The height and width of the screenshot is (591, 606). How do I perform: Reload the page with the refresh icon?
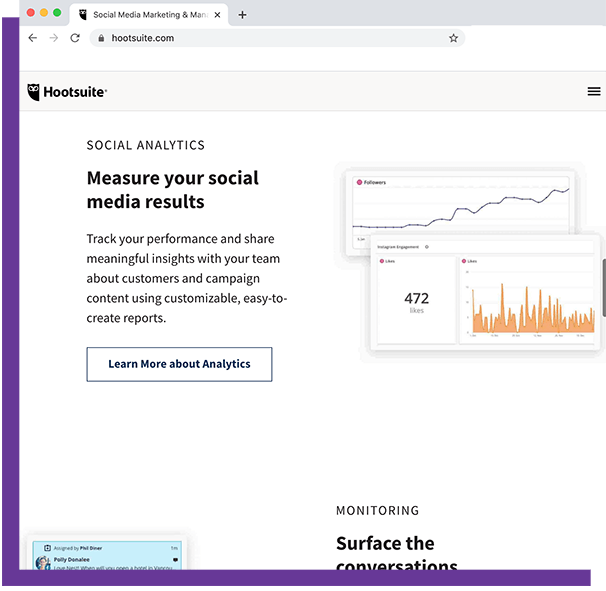pos(75,38)
